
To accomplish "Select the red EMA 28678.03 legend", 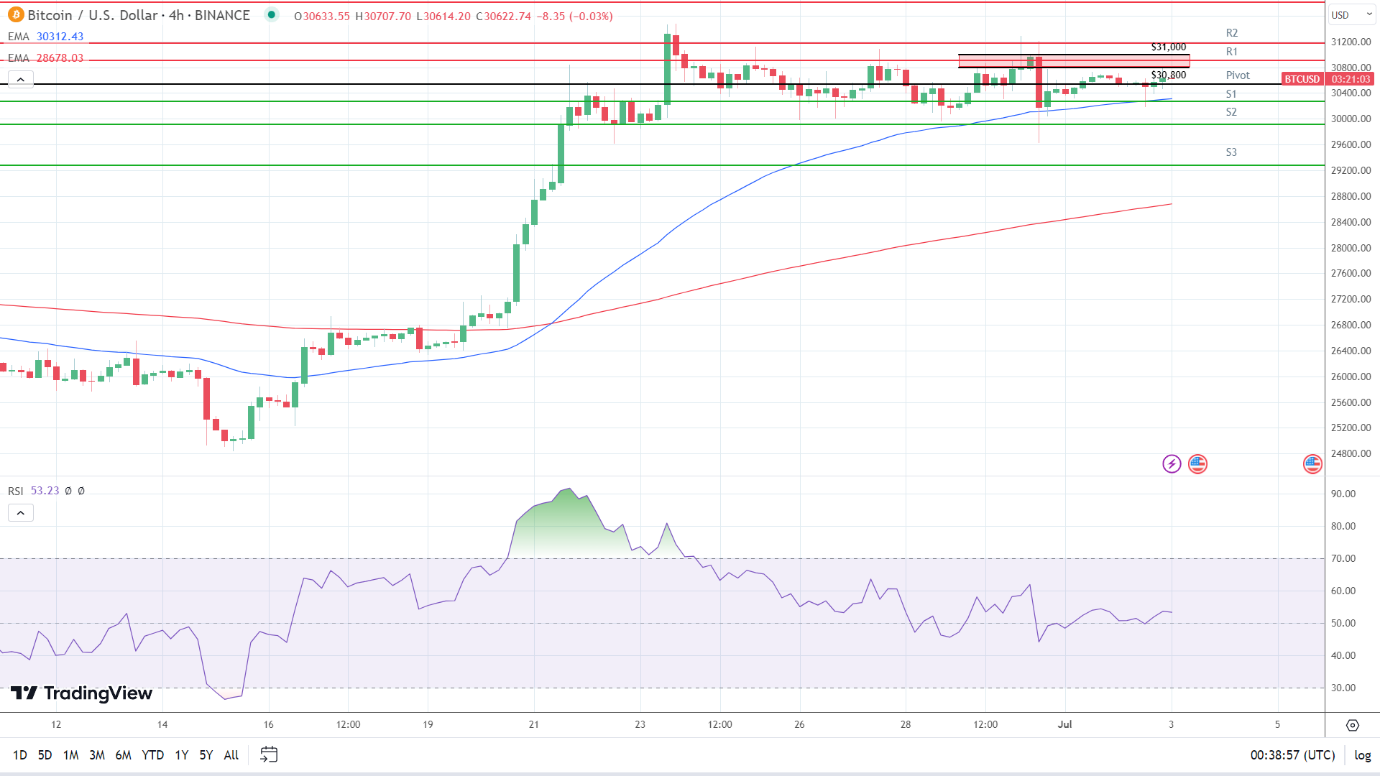I will click(46, 58).
